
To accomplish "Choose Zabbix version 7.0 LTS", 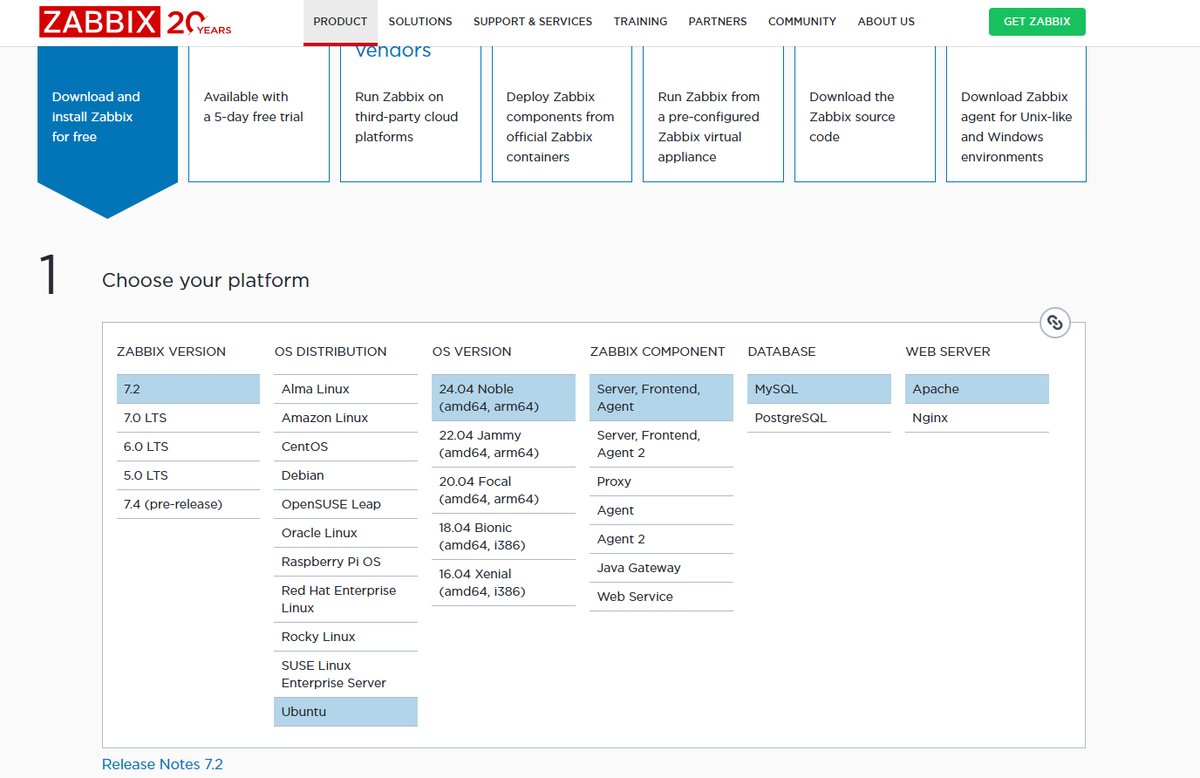I will pyautogui.click(x=188, y=418).
